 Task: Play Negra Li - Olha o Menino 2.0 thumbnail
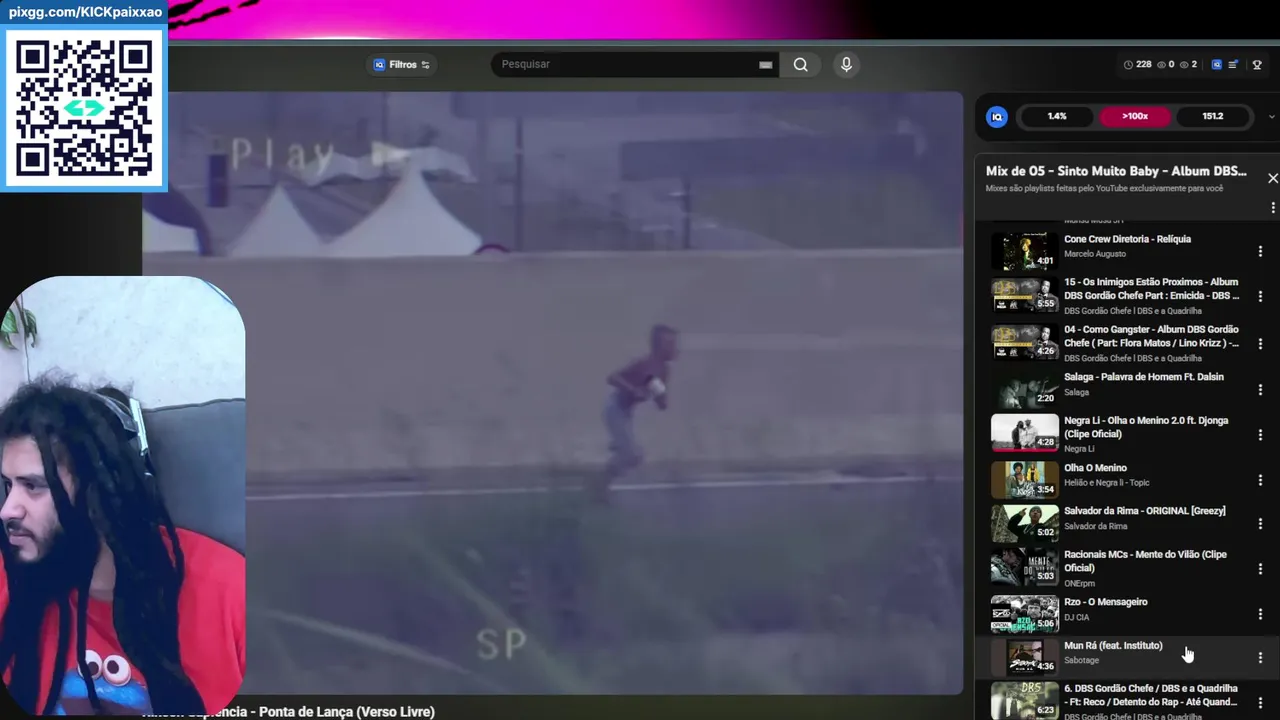coord(1025,433)
